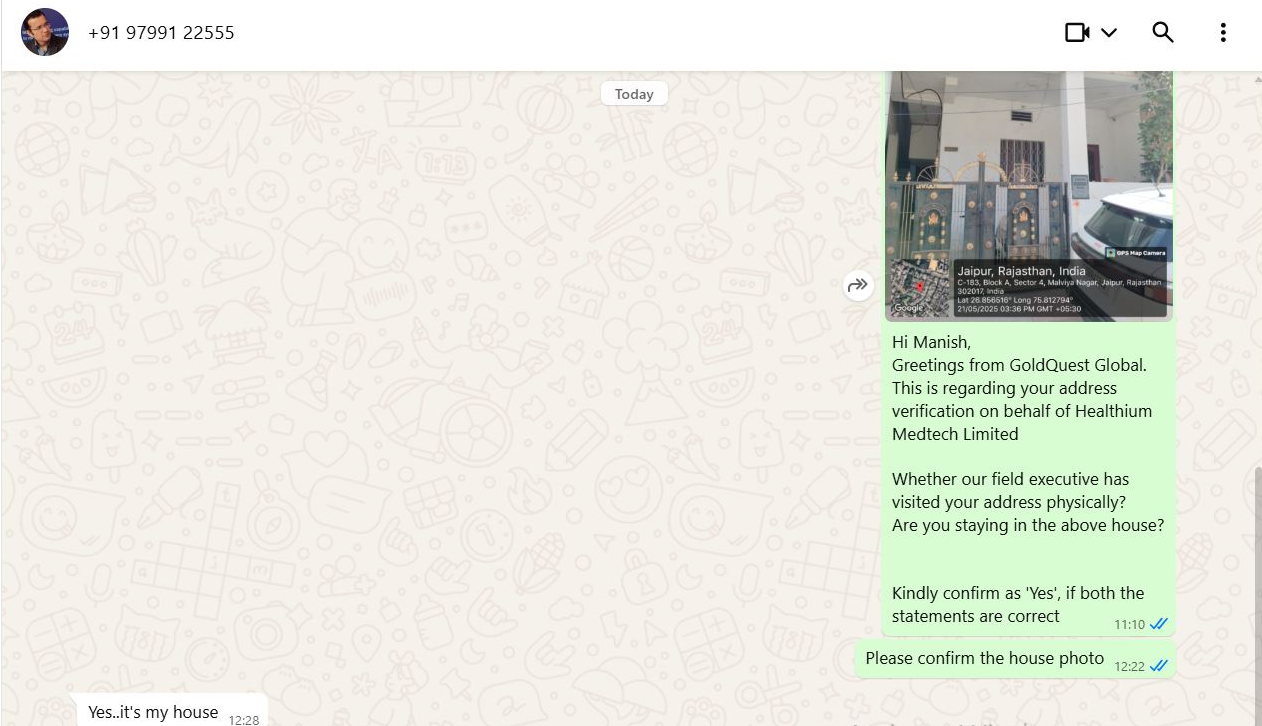
Task: Click the 12:28 reply timestamp
Action: click(244, 719)
